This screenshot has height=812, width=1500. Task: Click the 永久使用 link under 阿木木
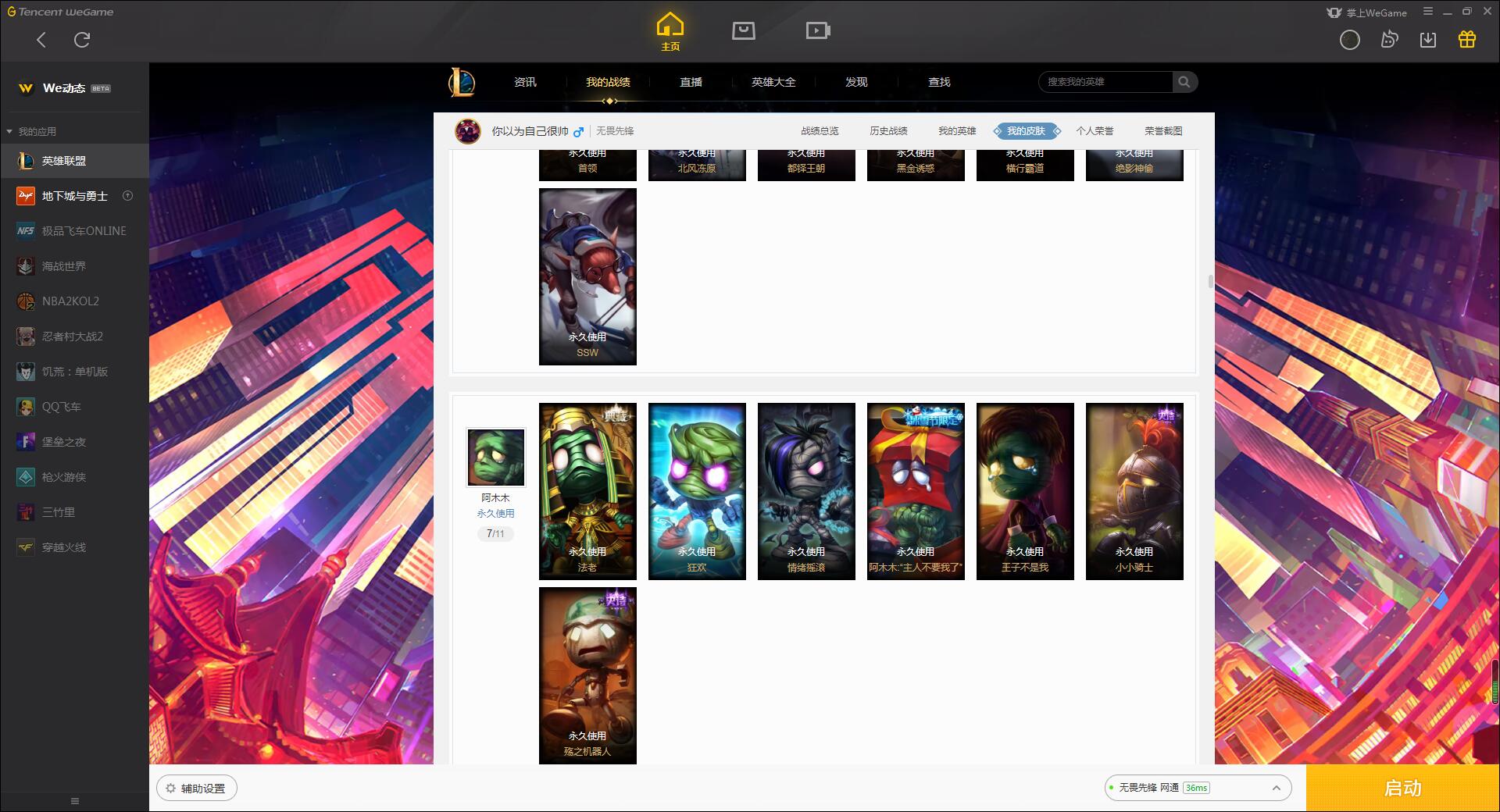[x=495, y=514]
